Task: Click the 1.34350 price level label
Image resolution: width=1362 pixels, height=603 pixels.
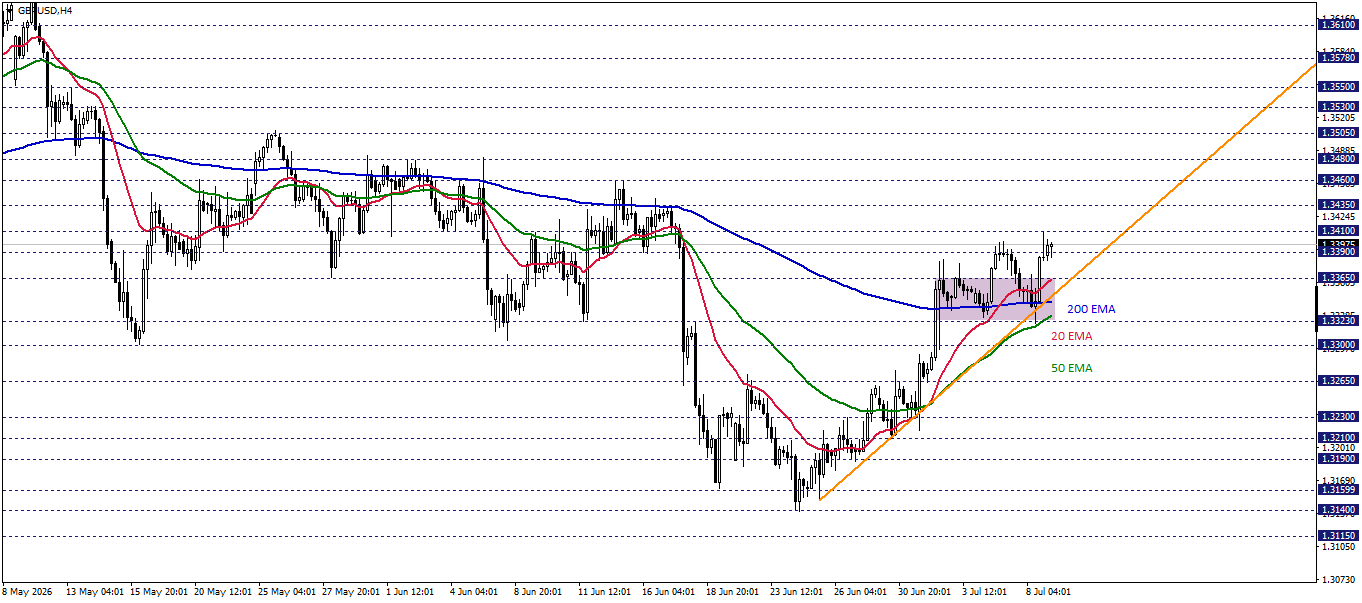Action: [1338, 205]
